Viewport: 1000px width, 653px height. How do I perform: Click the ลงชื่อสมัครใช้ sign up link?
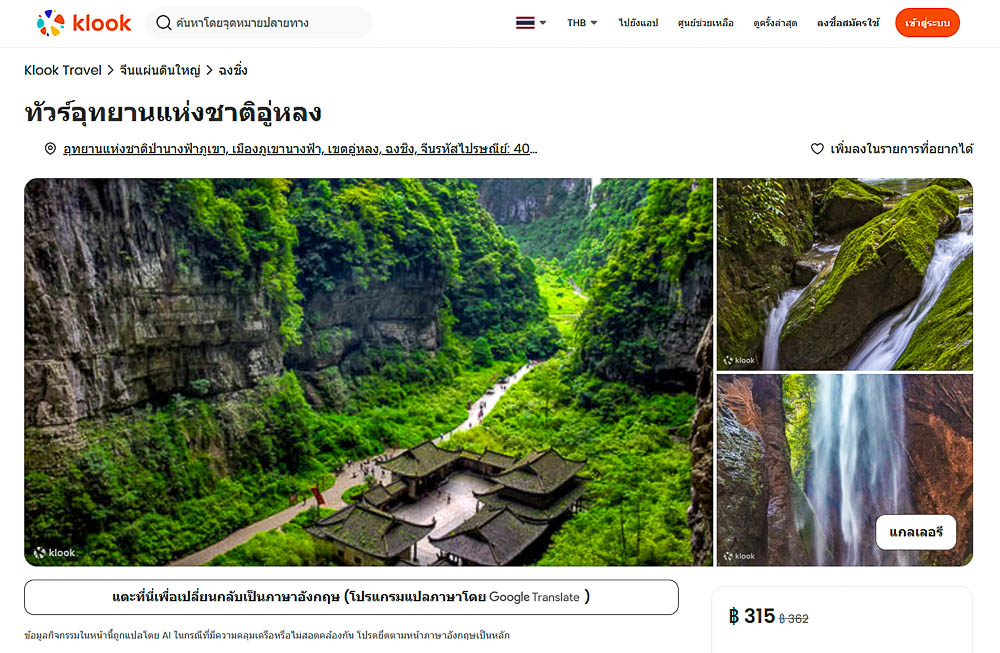(x=848, y=23)
